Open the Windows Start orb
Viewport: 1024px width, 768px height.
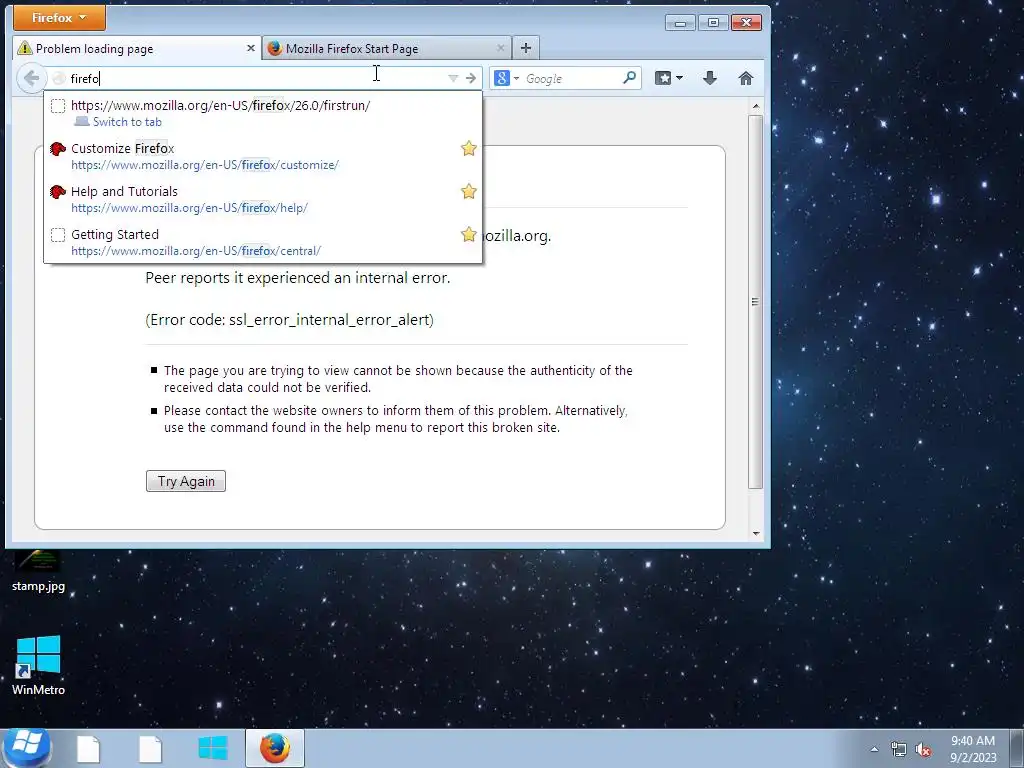point(27,748)
